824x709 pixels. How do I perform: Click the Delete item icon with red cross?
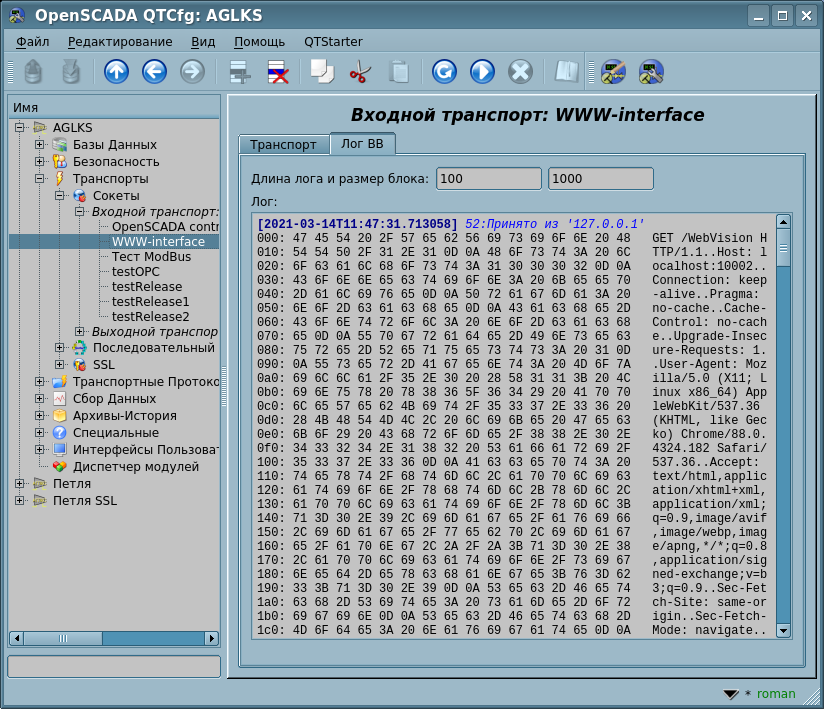coord(278,71)
